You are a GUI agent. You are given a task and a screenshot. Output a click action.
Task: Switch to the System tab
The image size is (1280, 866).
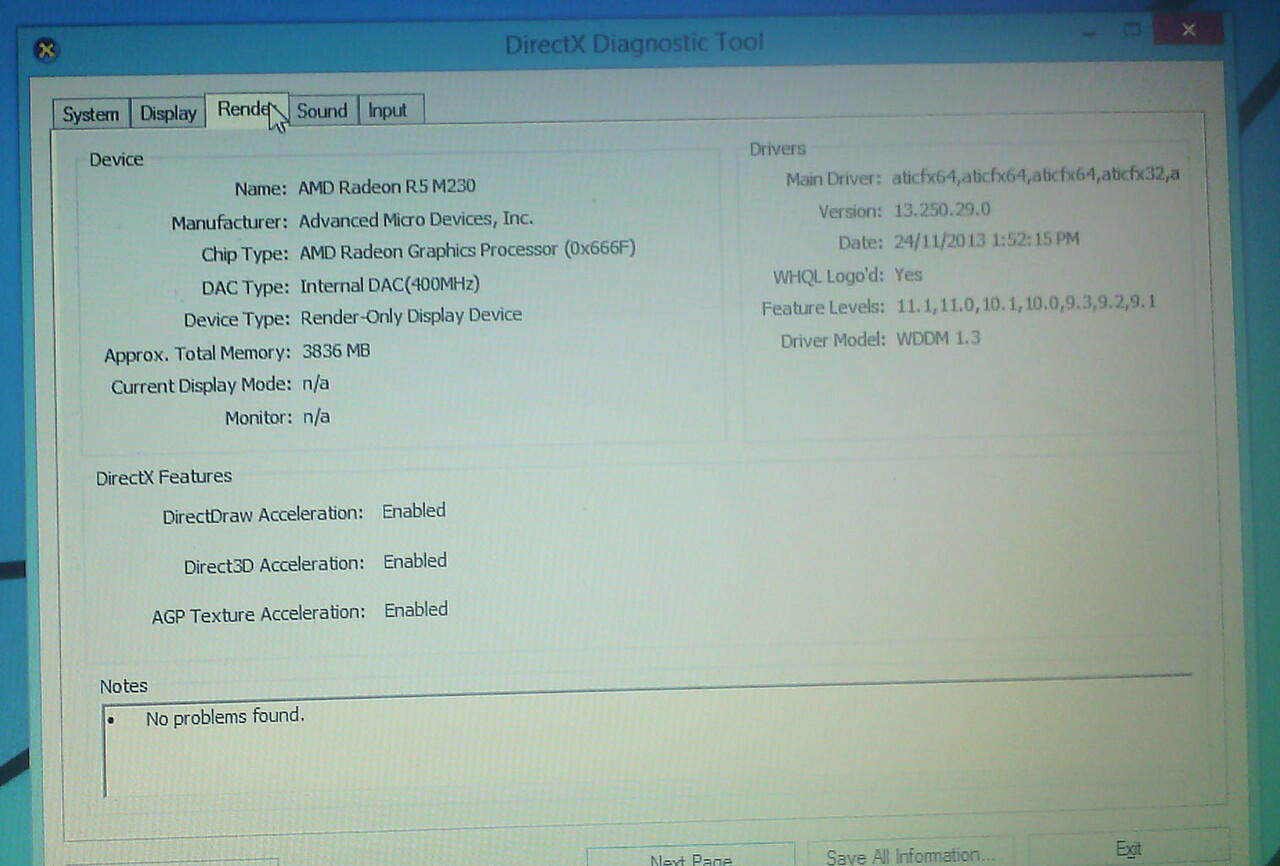[90, 113]
